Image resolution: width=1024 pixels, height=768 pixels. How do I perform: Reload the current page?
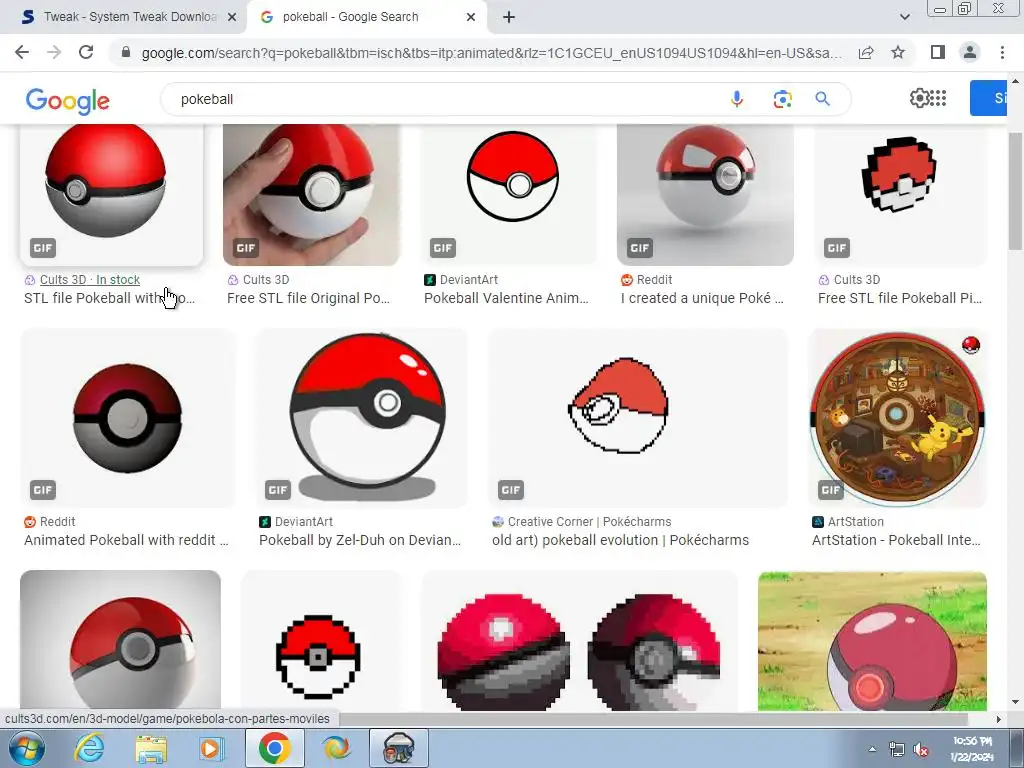click(86, 52)
